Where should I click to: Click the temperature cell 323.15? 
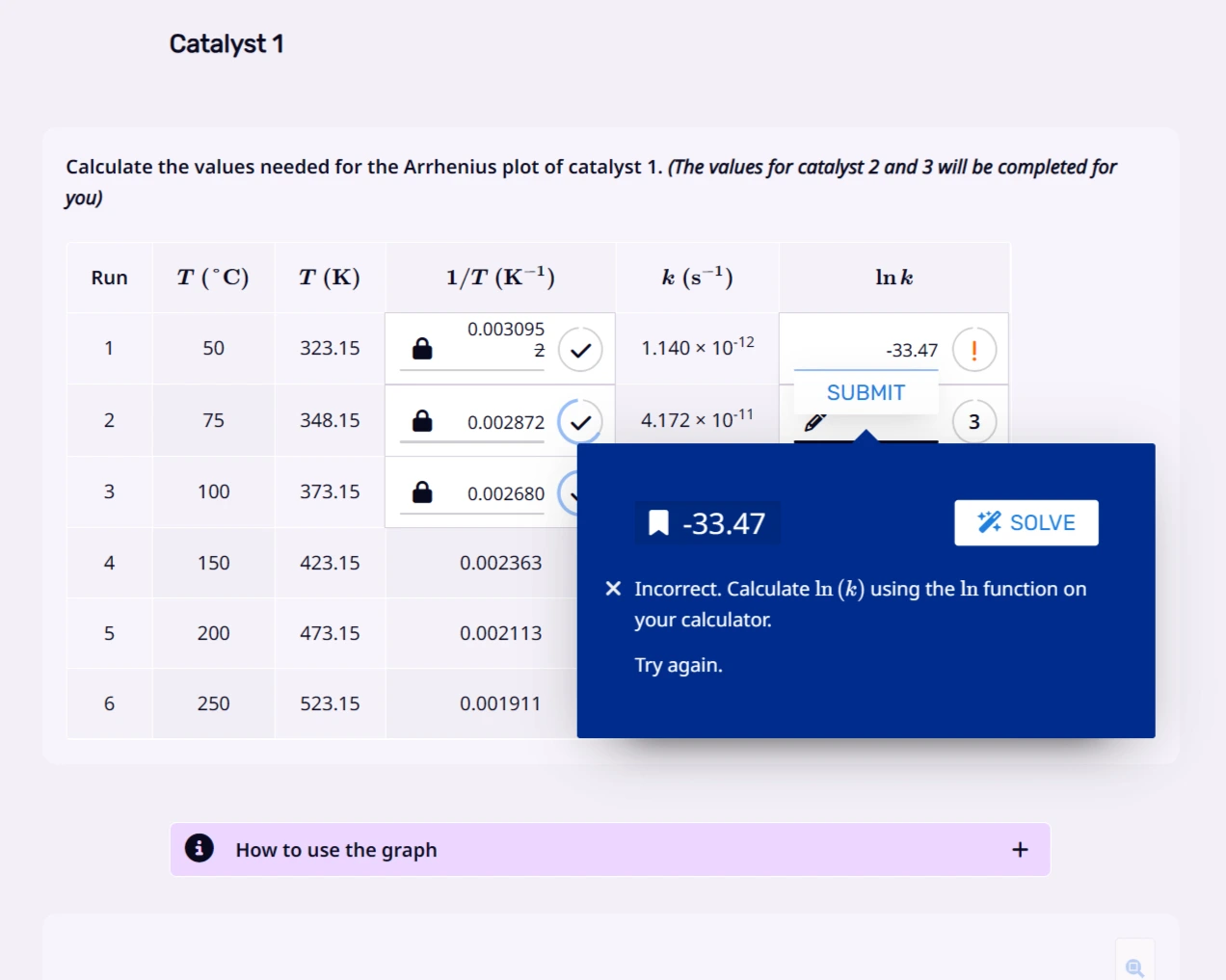coord(330,348)
